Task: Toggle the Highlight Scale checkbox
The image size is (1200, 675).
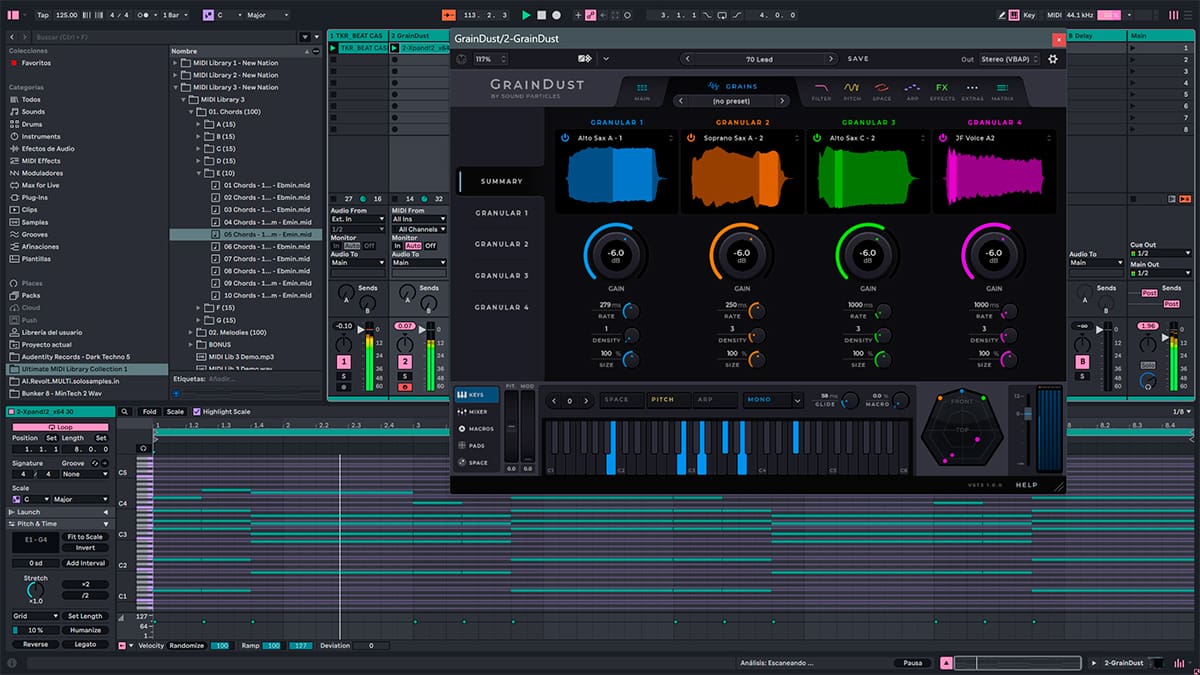Action: click(198, 411)
